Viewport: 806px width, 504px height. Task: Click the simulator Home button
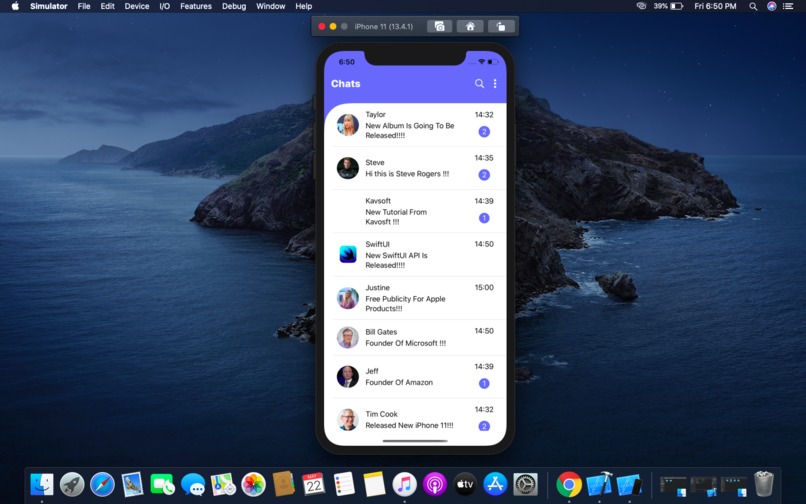pyautogui.click(x=470, y=26)
